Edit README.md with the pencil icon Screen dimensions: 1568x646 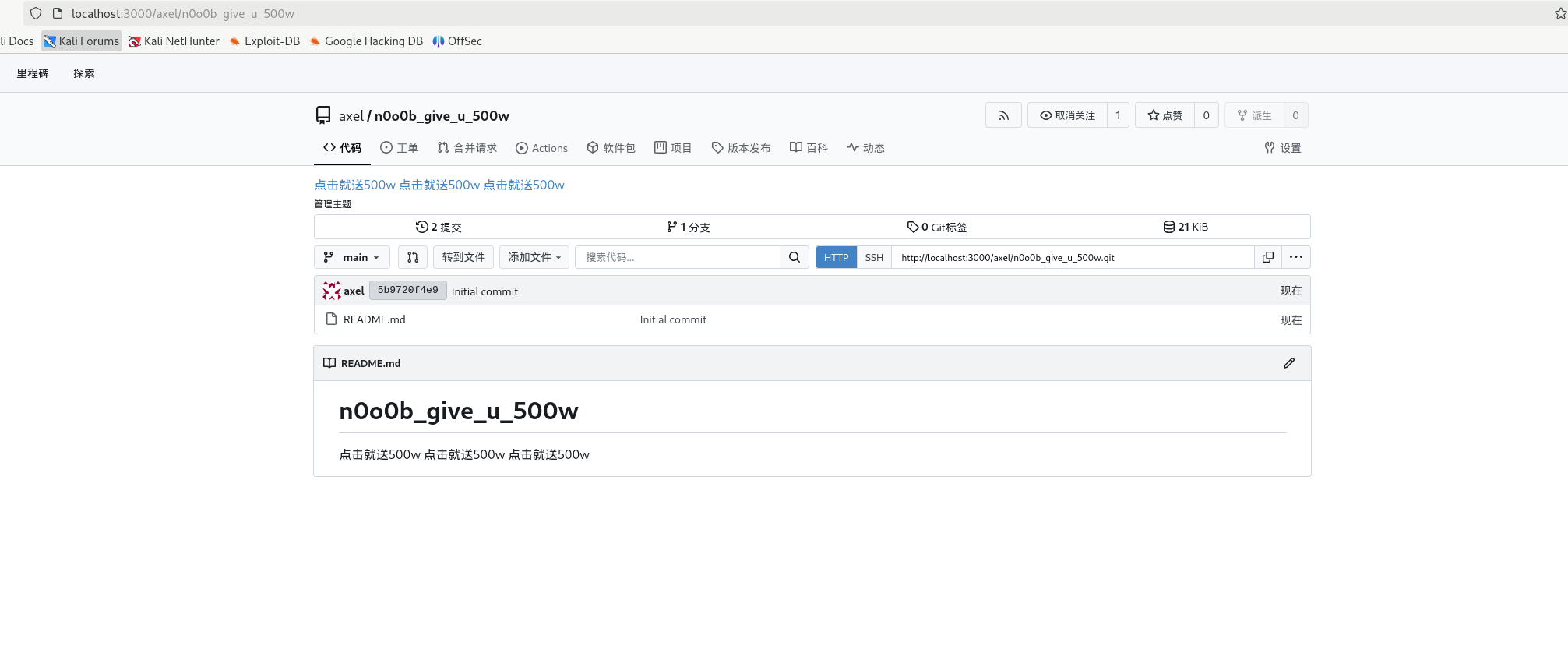[1289, 363]
